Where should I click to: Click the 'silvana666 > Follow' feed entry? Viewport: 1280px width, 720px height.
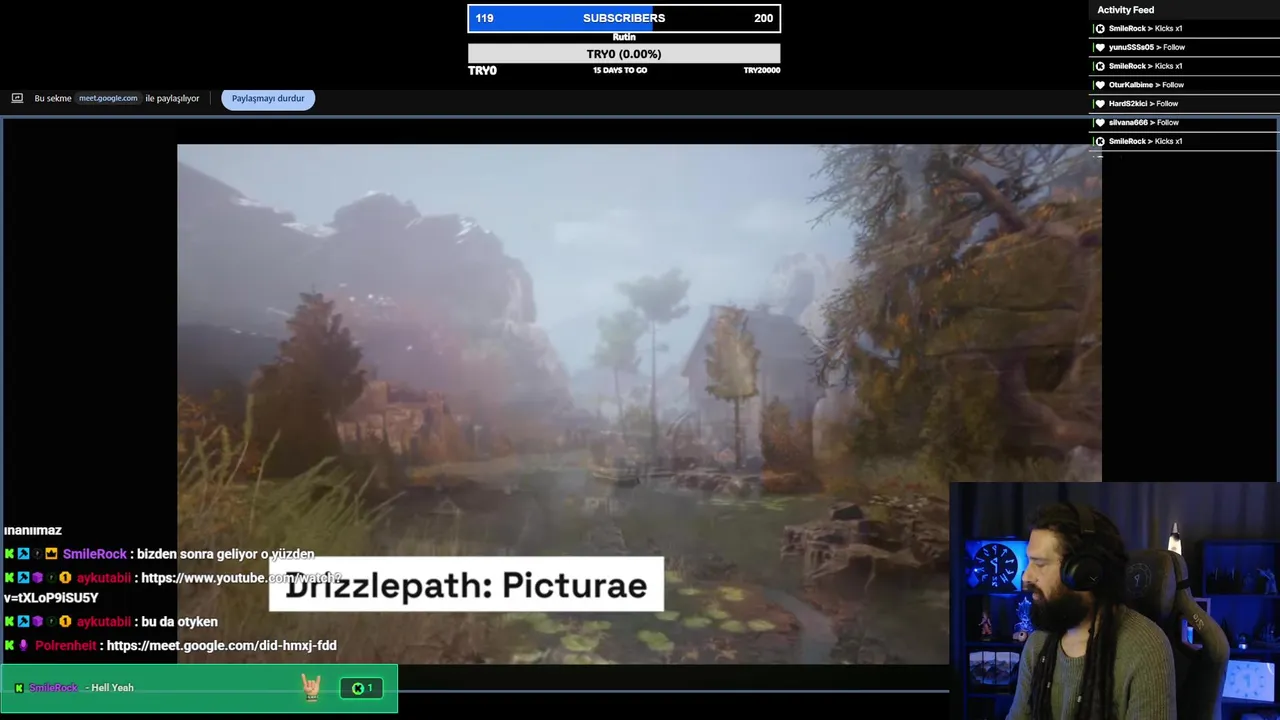click(x=1185, y=123)
